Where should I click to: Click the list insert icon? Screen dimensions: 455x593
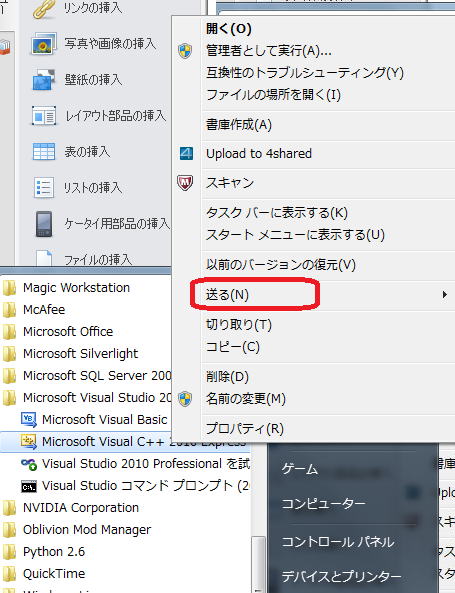(x=44, y=187)
